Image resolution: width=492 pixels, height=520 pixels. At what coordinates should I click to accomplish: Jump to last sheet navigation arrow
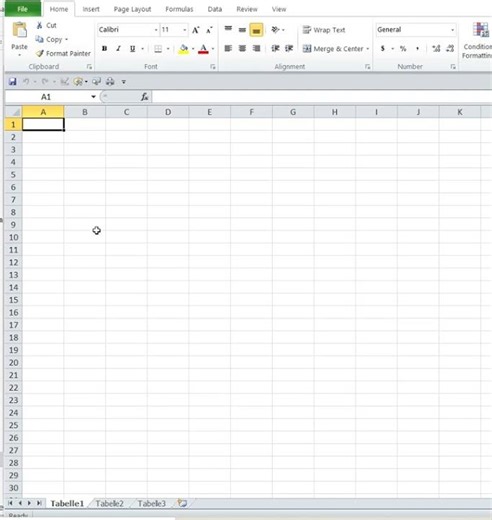[39, 503]
